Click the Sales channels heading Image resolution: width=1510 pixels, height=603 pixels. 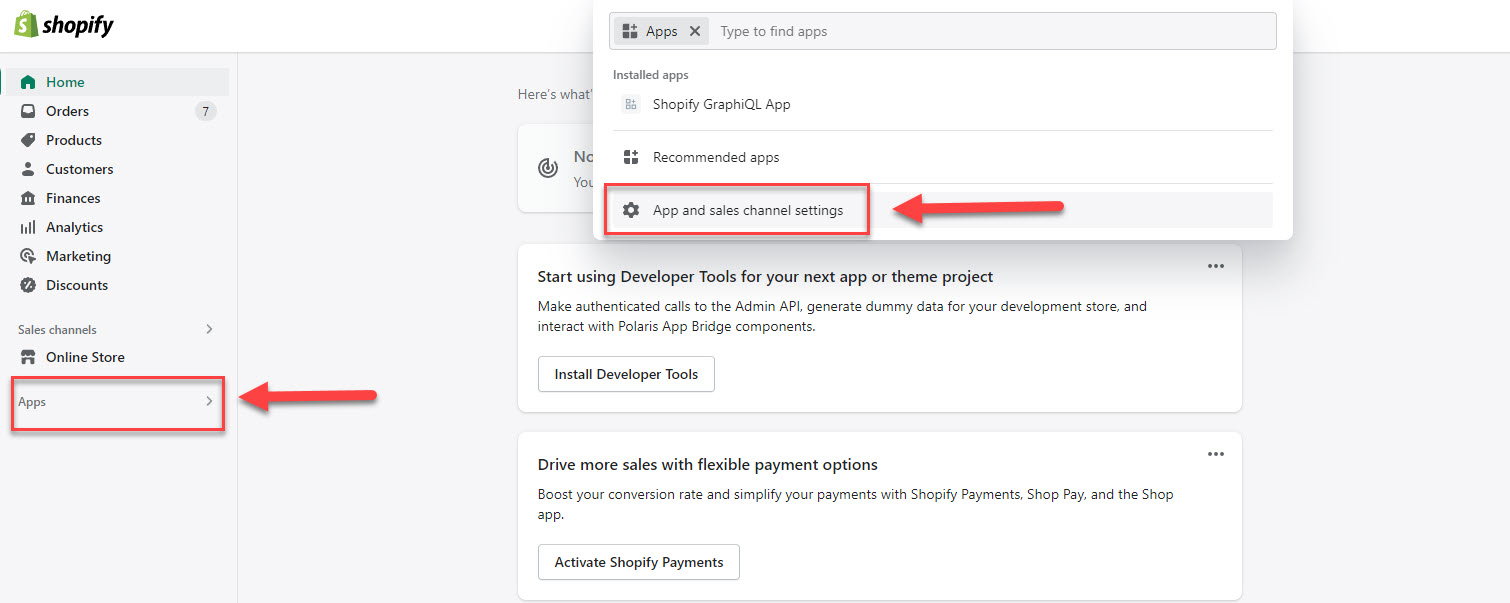point(57,329)
